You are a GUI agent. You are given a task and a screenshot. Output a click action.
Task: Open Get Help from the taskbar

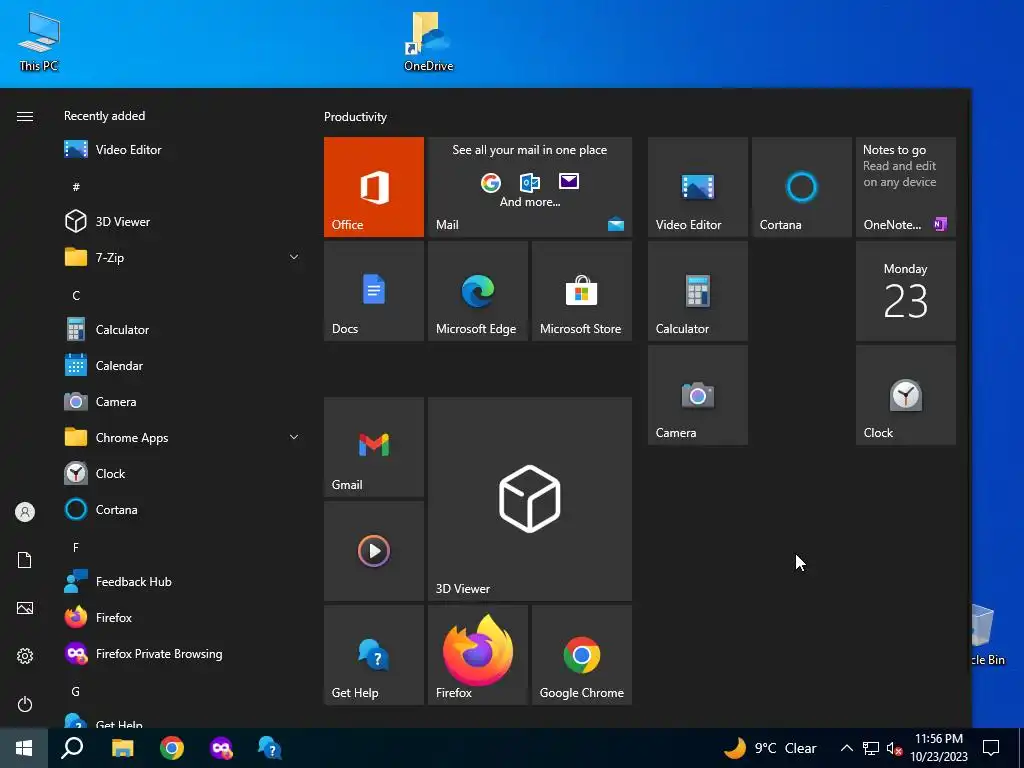coord(270,748)
